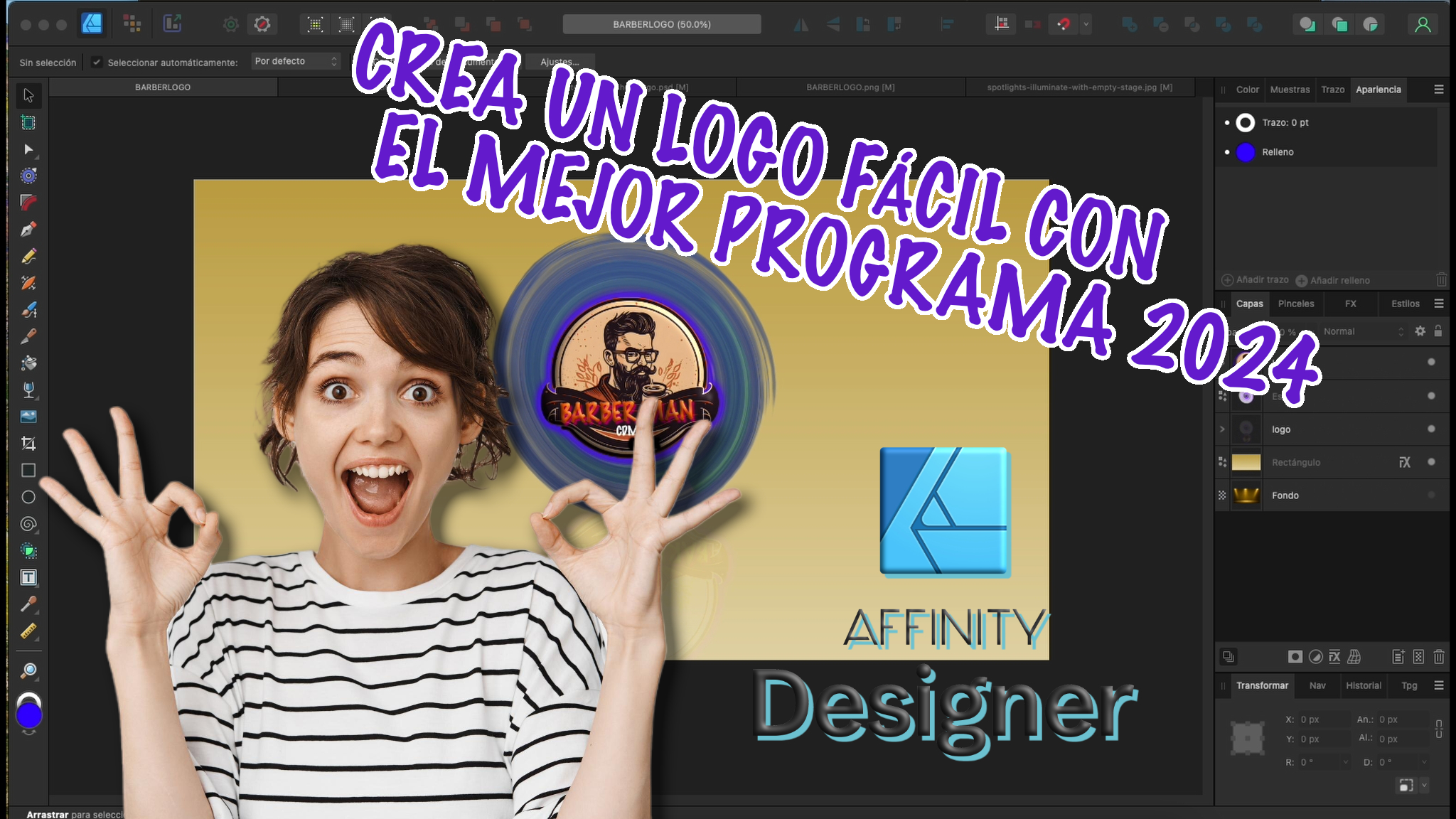
Task: Select the Frame Text tool
Action: (28, 577)
